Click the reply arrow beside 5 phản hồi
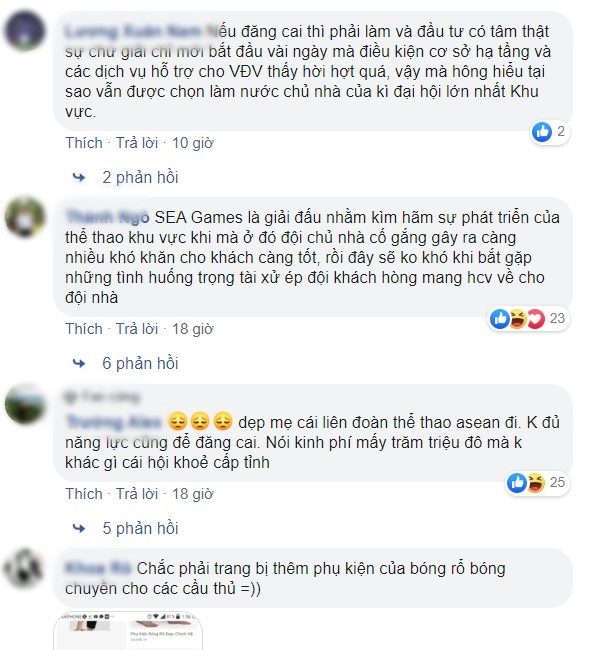The image size is (610, 650). 79,529
